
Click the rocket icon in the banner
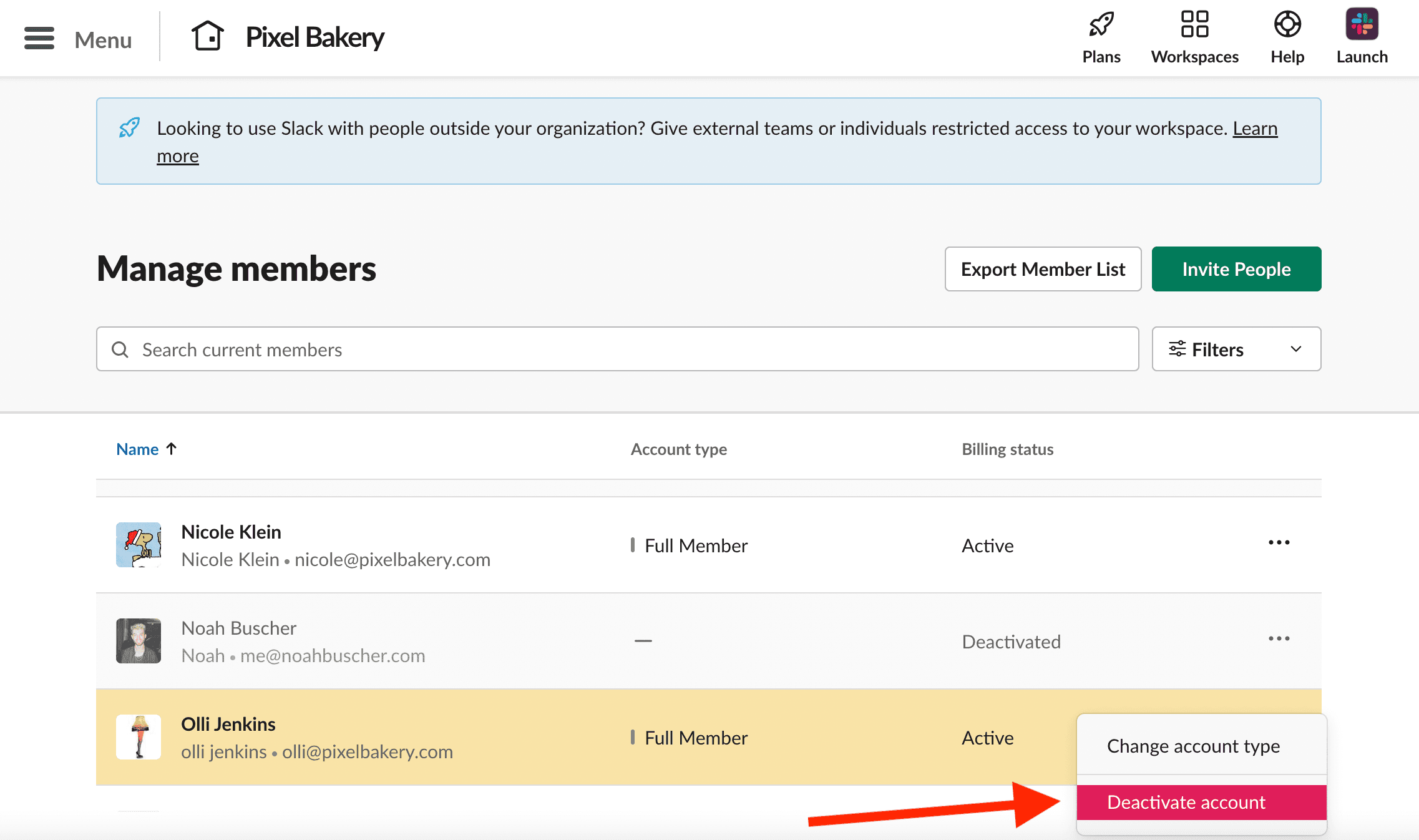point(129,128)
